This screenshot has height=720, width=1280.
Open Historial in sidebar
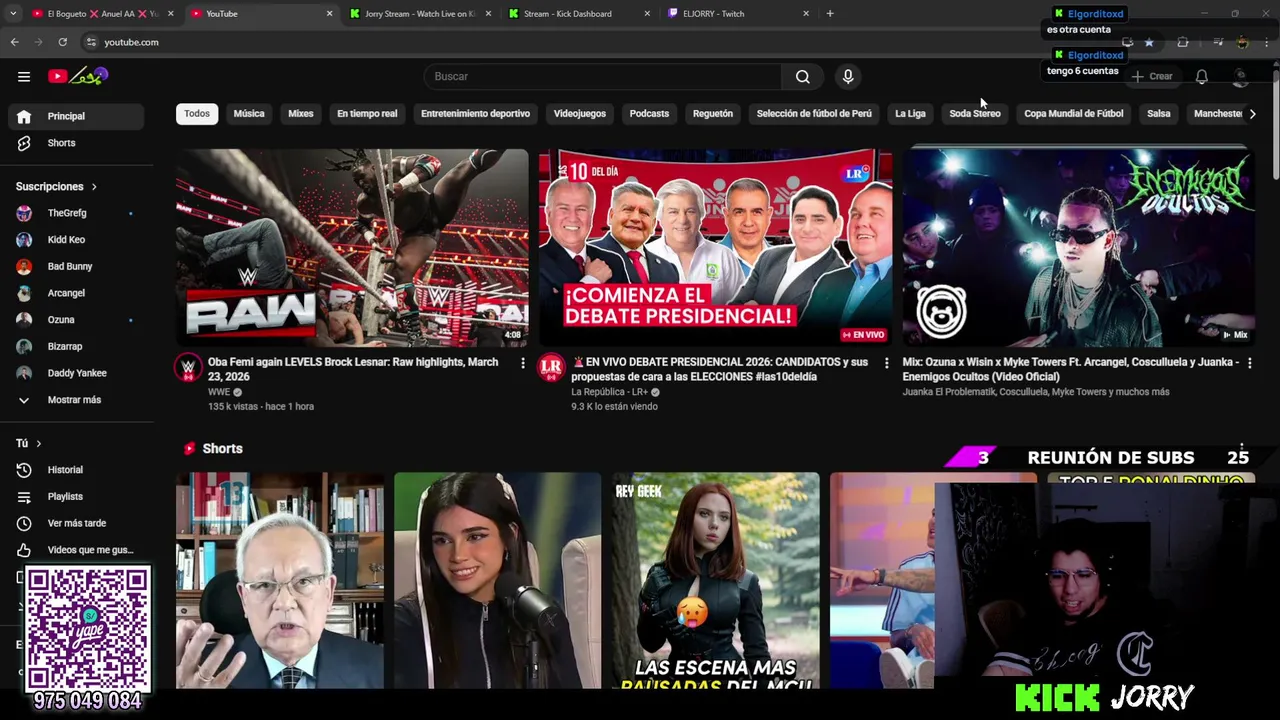(x=76, y=470)
